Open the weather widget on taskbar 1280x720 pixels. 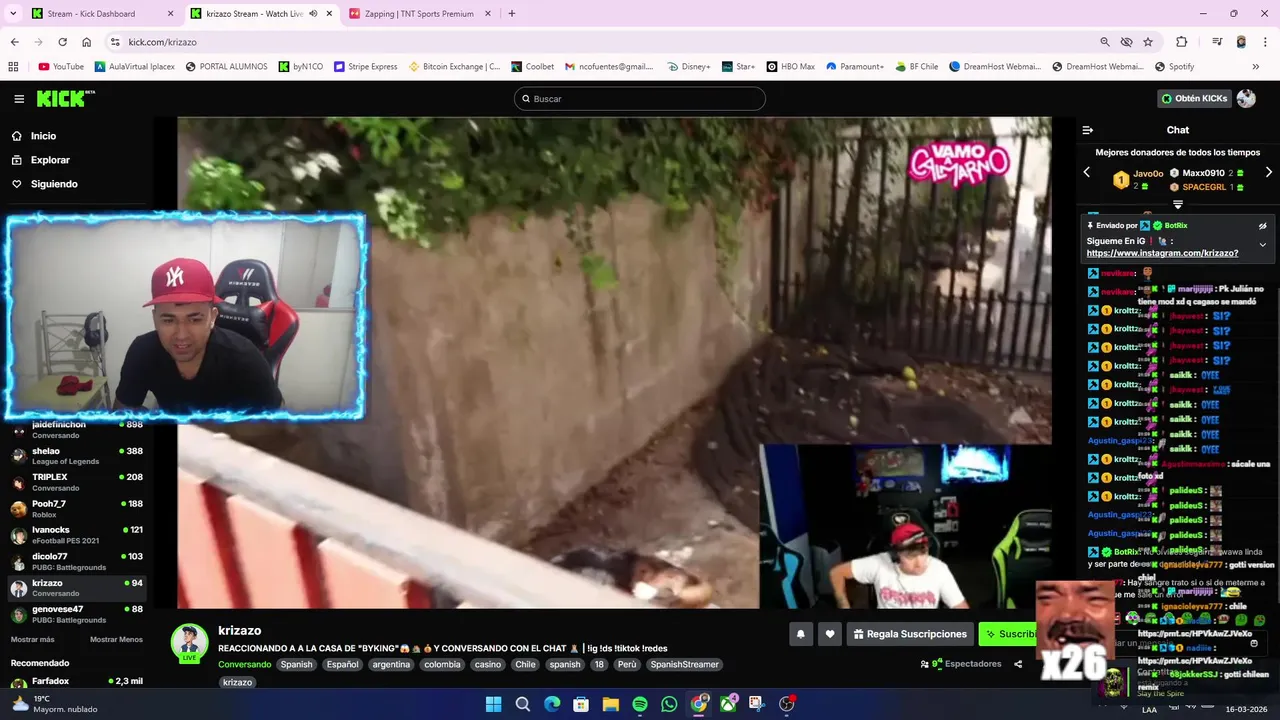[55, 704]
